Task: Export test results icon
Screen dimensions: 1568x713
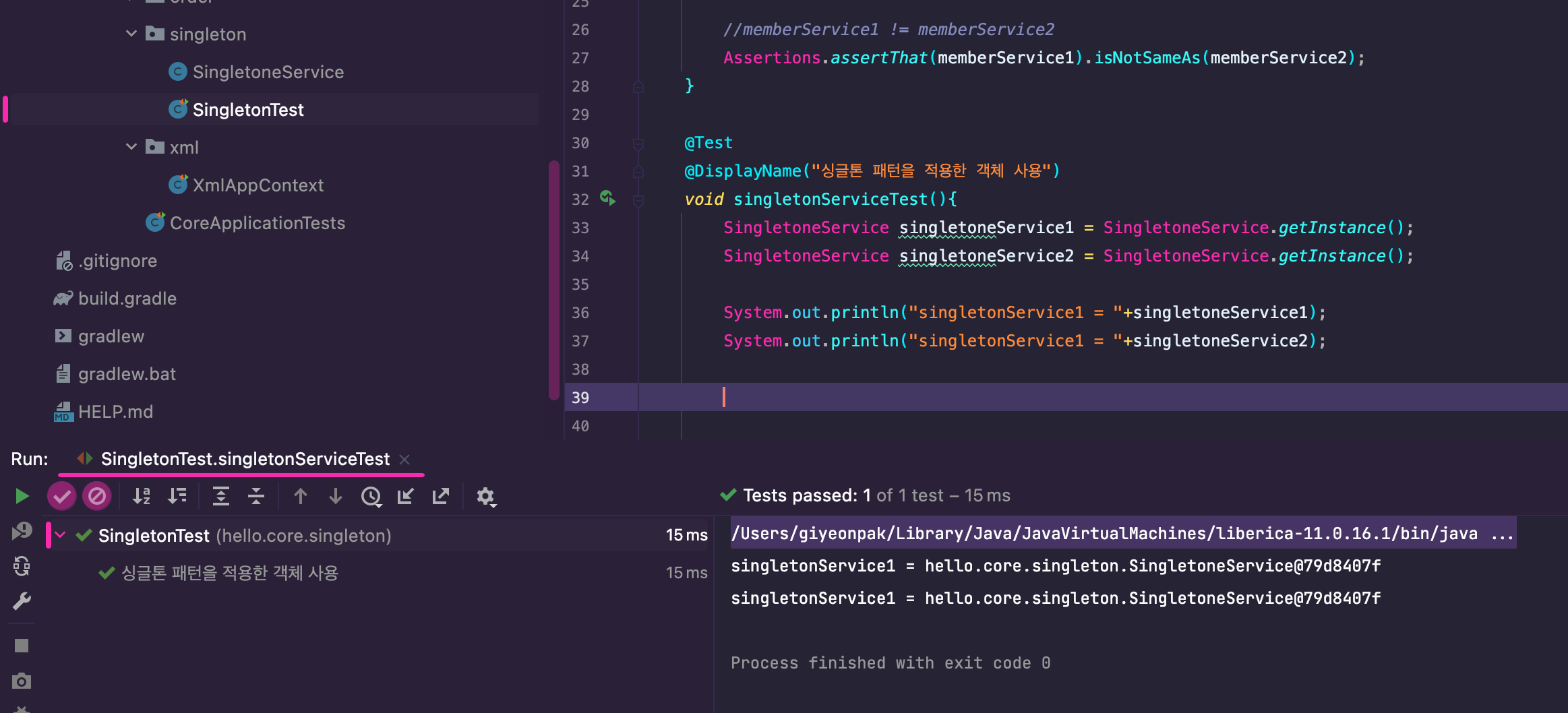Action: coord(441,497)
